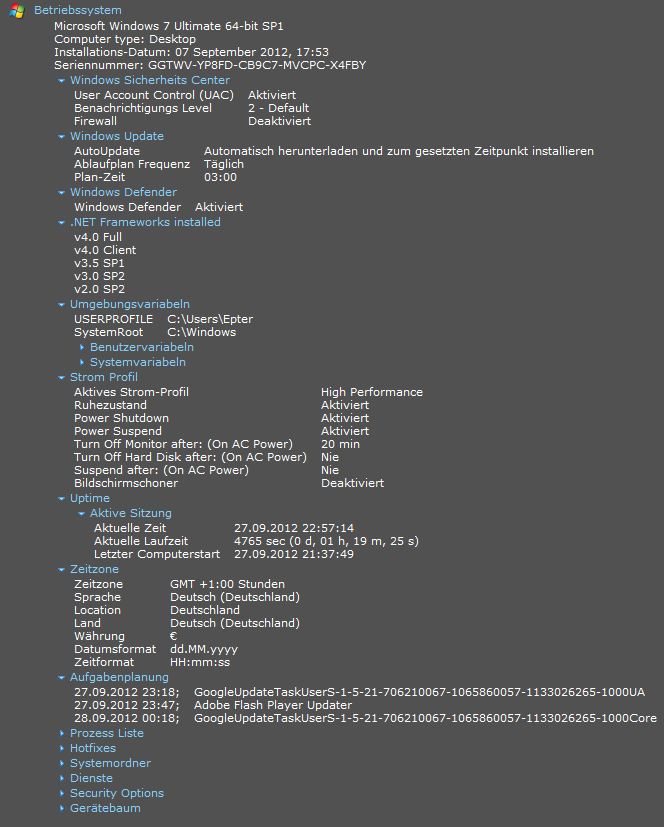Collapse the Aufgabenplanung section
The width and height of the screenshot is (664, 827).
[119, 677]
